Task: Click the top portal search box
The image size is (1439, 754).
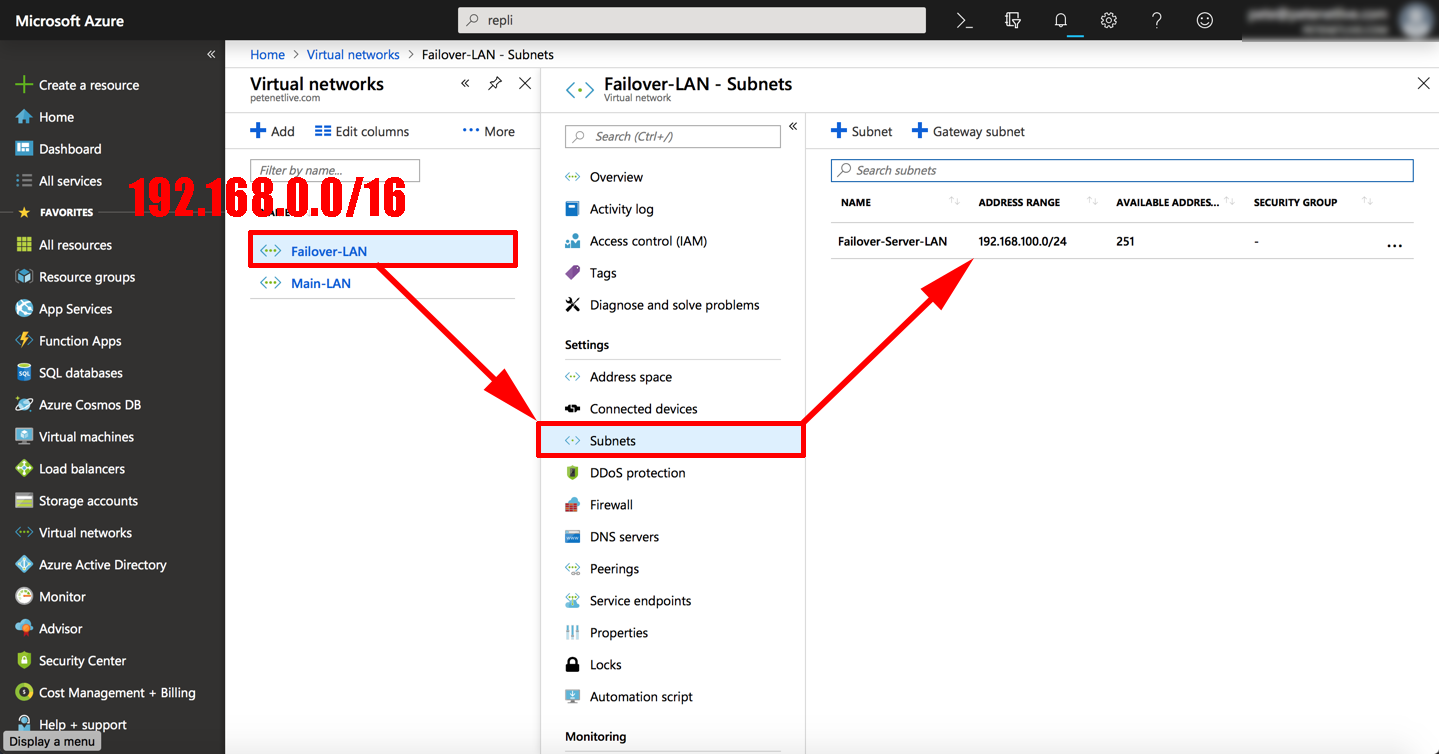Action: click(x=692, y=20)
